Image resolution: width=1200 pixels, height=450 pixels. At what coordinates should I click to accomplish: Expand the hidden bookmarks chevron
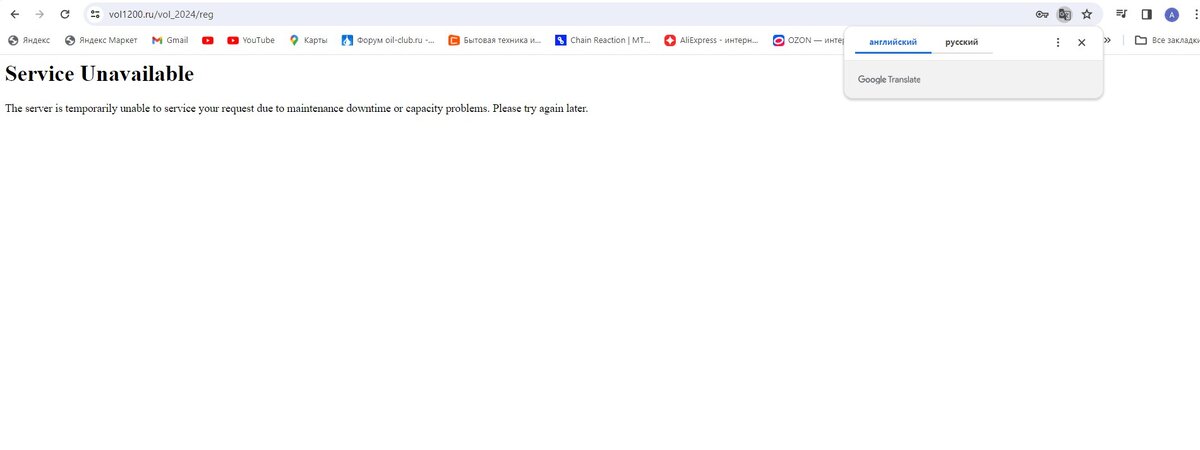(1108, 40)
